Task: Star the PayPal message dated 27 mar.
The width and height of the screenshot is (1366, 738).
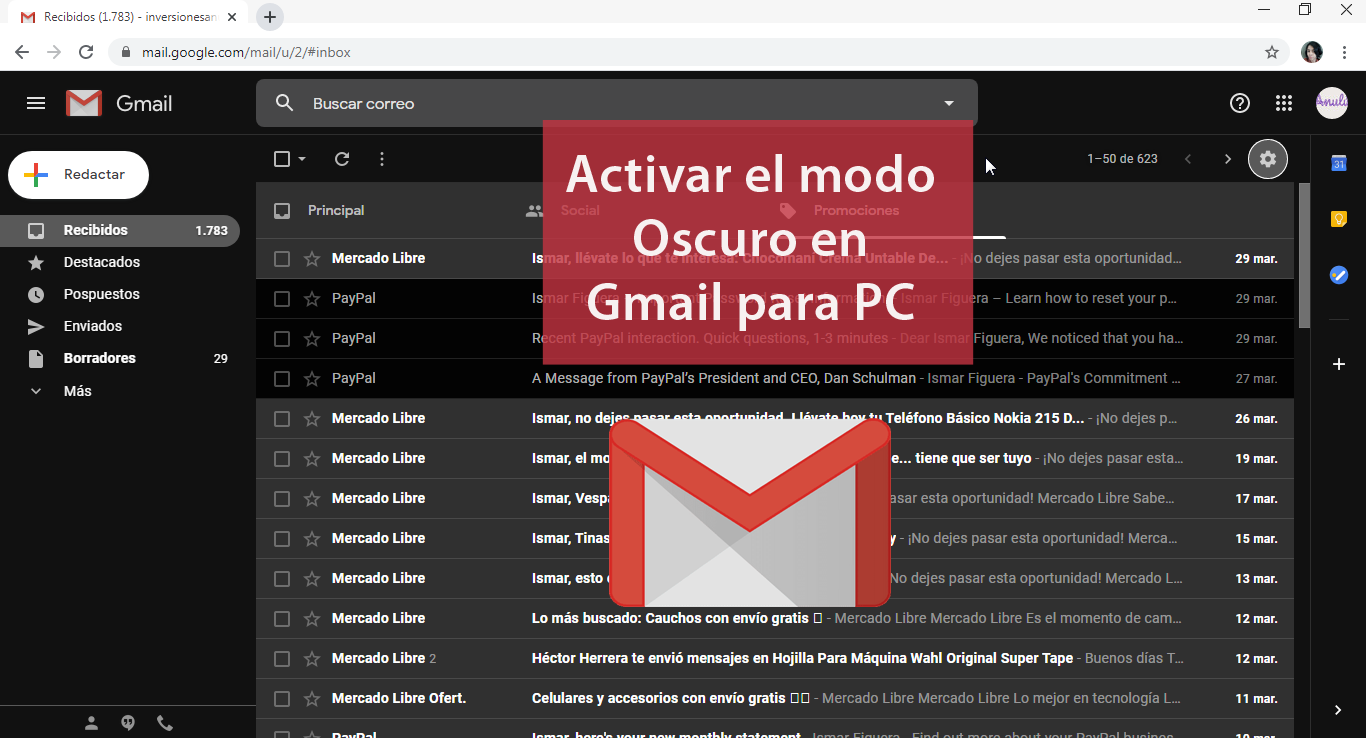Action: tap(312, 379)
